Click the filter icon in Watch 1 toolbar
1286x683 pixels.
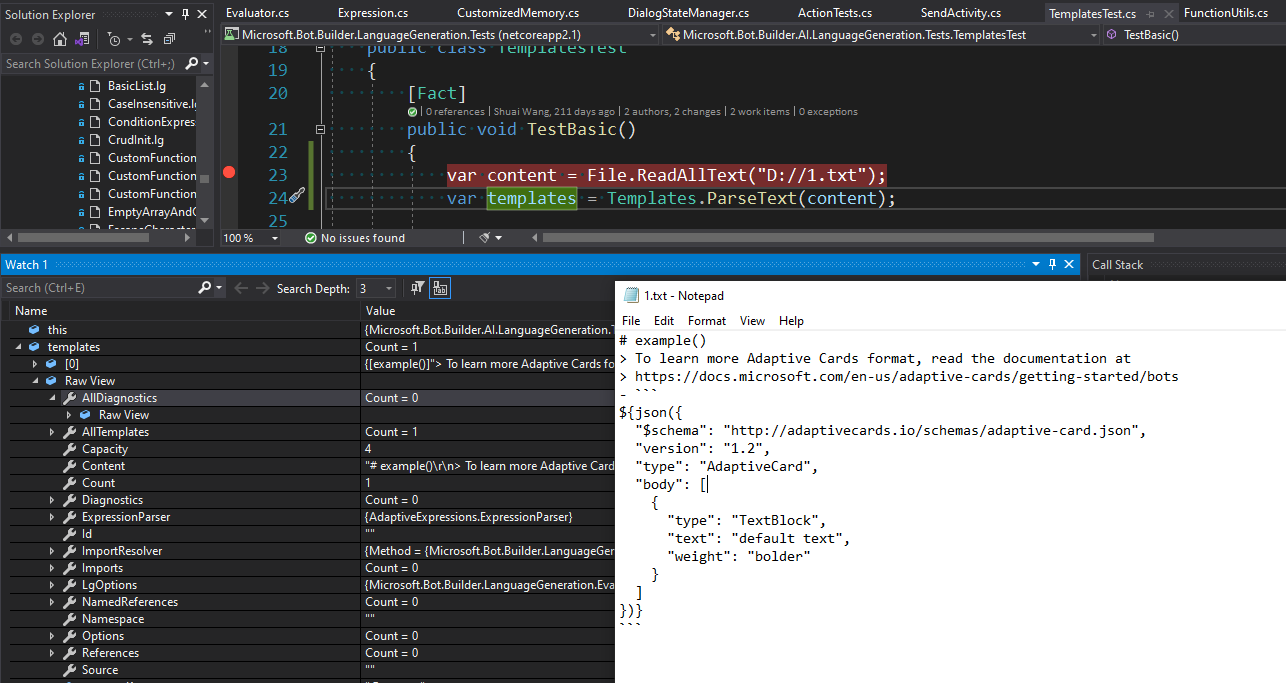[417, 288]
